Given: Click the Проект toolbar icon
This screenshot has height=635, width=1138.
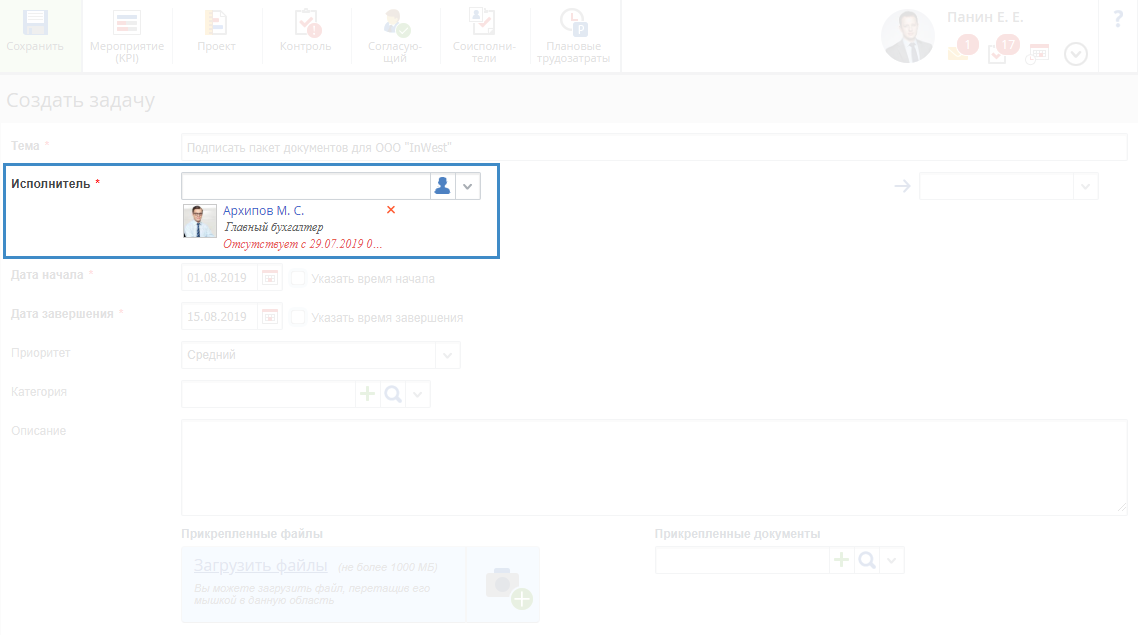Looking at the screenshot, I should pos(216,31).
